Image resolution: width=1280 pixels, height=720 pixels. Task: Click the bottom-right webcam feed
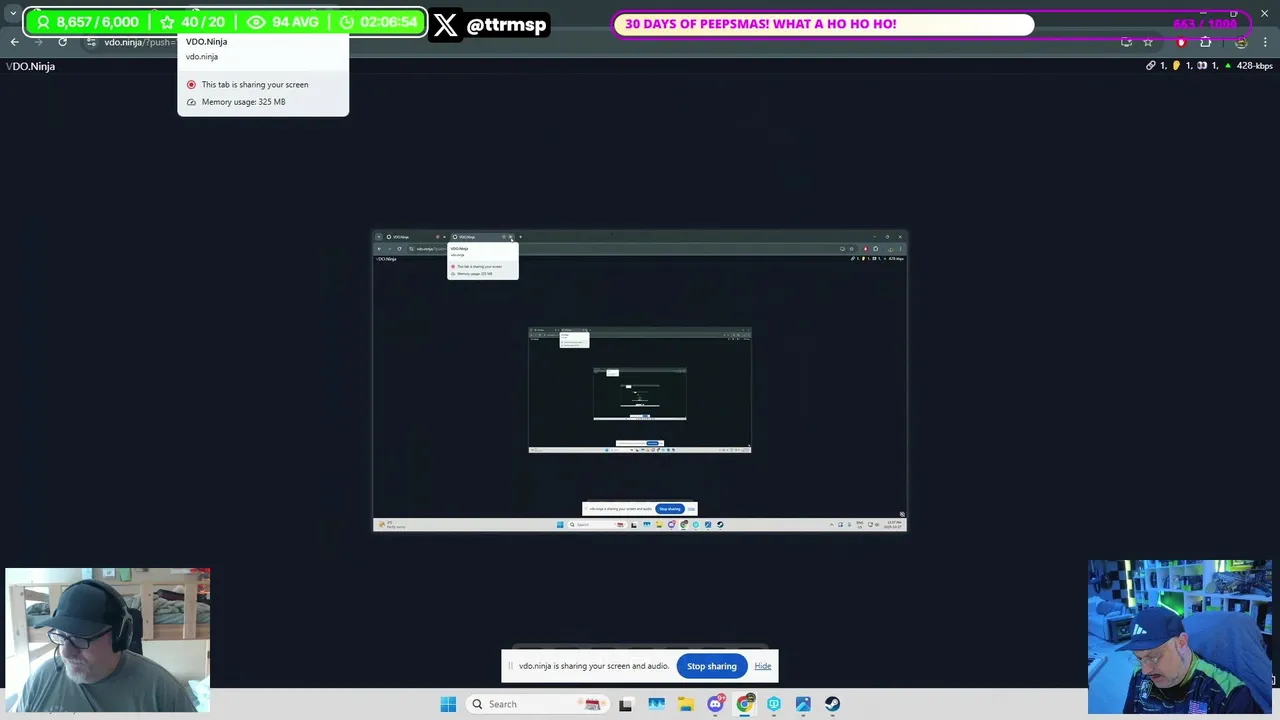pos(1180,637)
